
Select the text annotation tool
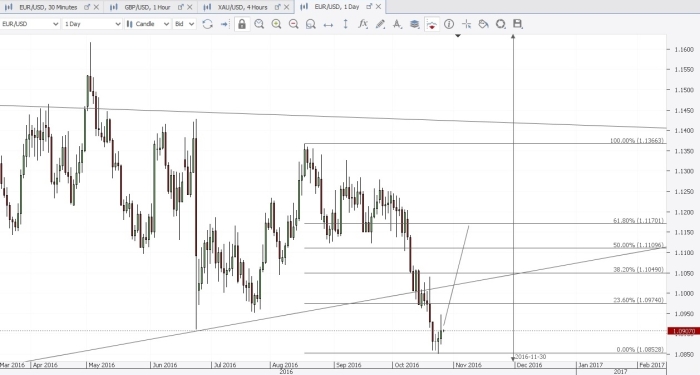click(x=397, y=24)
